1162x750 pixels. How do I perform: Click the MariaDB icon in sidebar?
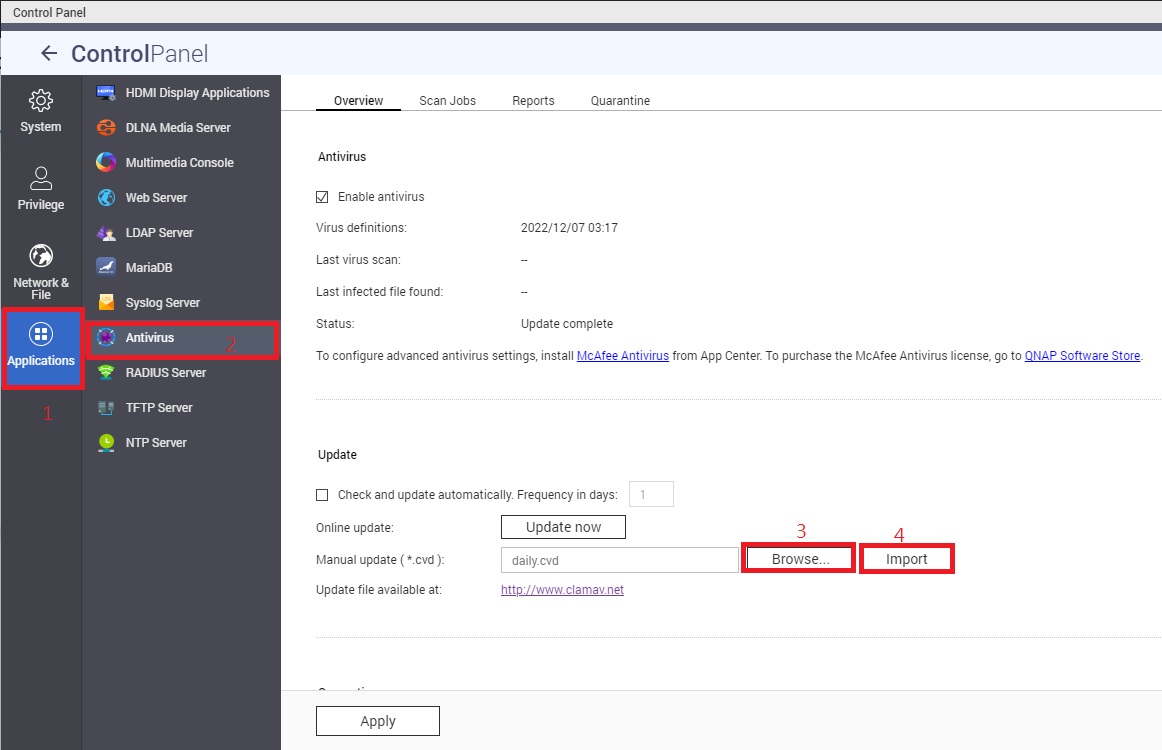click(x=106, y=267)
